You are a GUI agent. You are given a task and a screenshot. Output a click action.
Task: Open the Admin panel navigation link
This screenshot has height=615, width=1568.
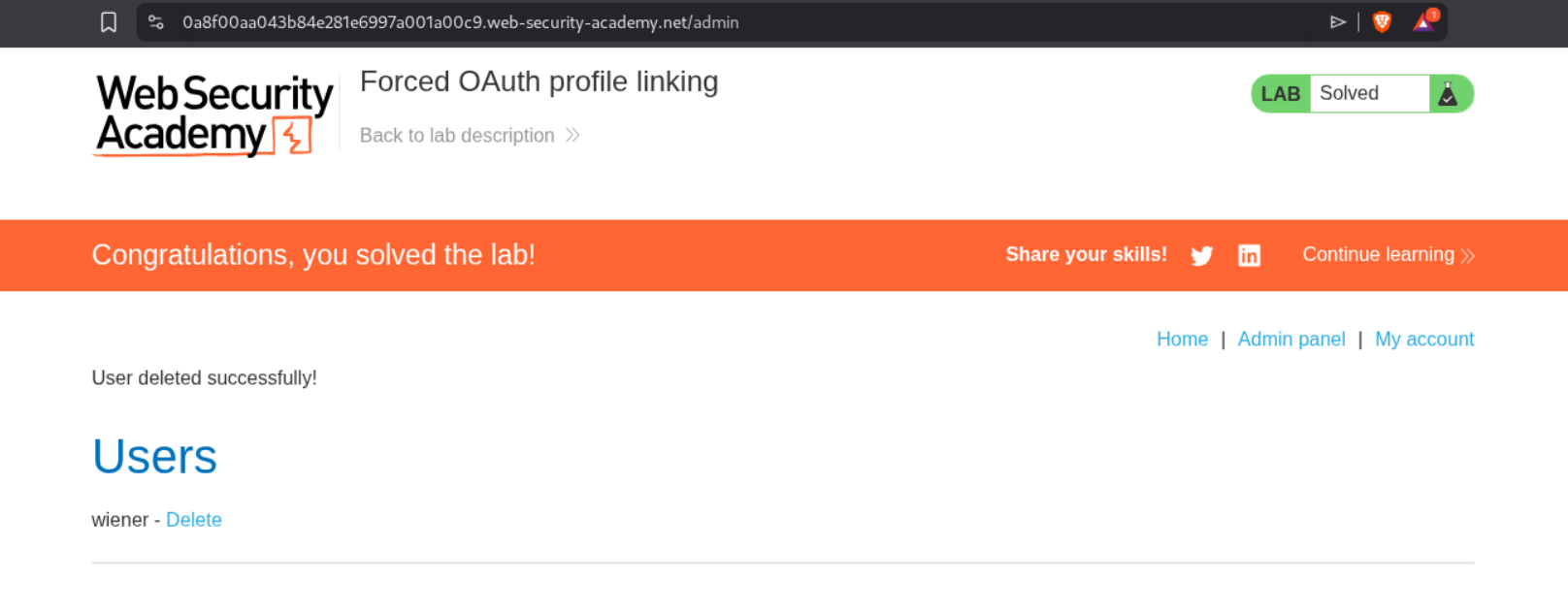1290,340
